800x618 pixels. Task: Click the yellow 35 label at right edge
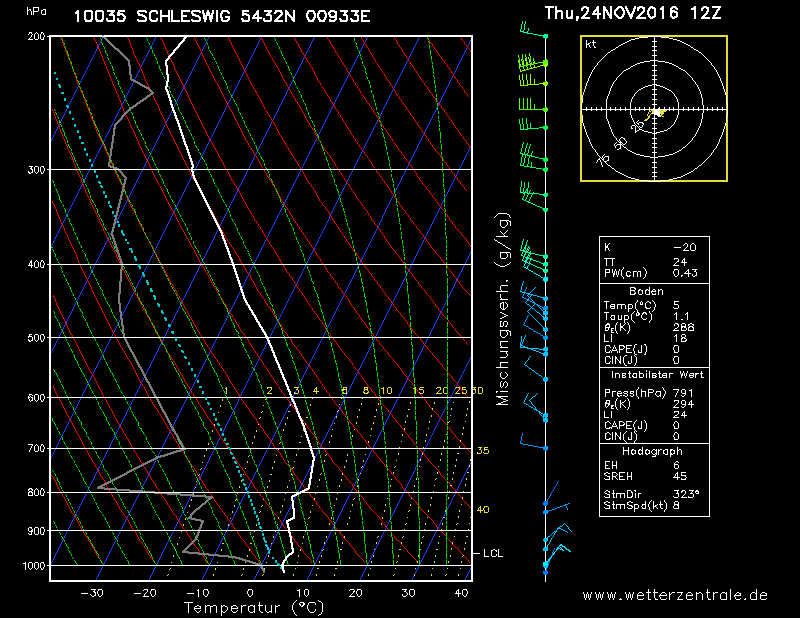tap(482, 451)
